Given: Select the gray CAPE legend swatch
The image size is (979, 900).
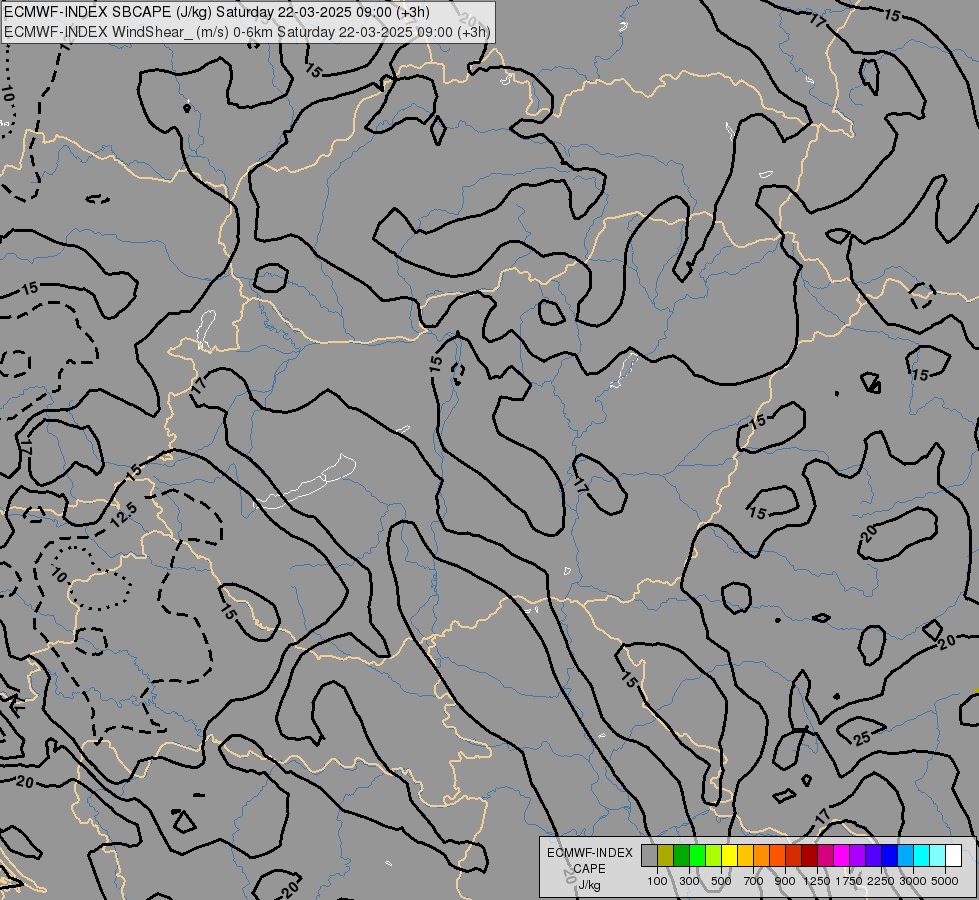Looking at the screenshot, I should [x=649, y=855].
